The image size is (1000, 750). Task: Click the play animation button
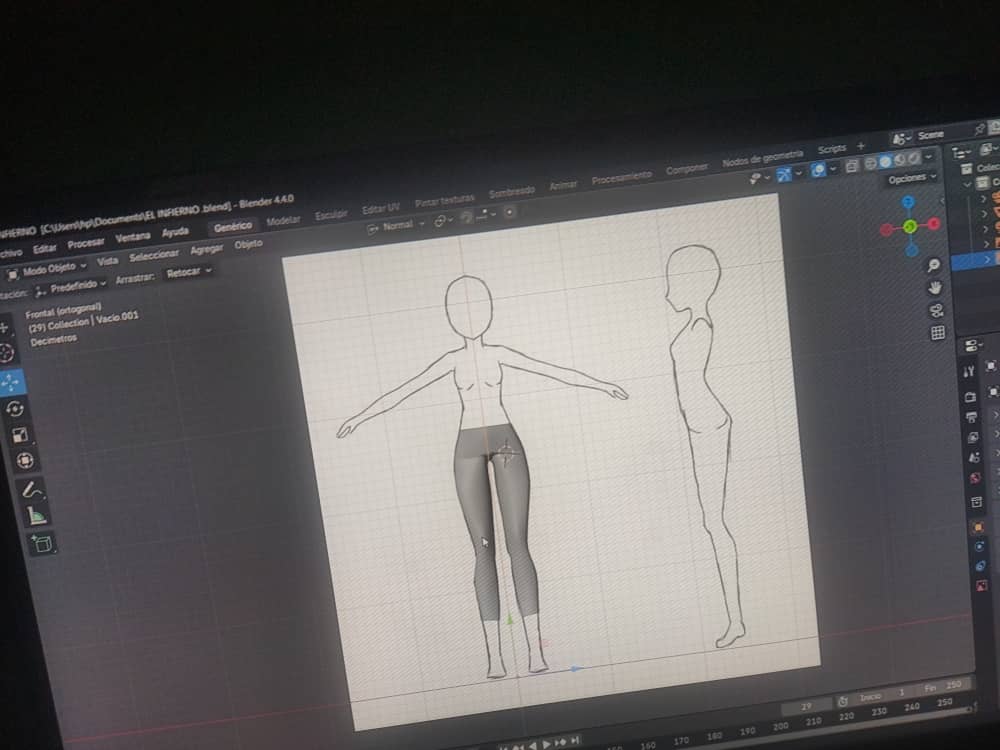click(x=546, y=744)
